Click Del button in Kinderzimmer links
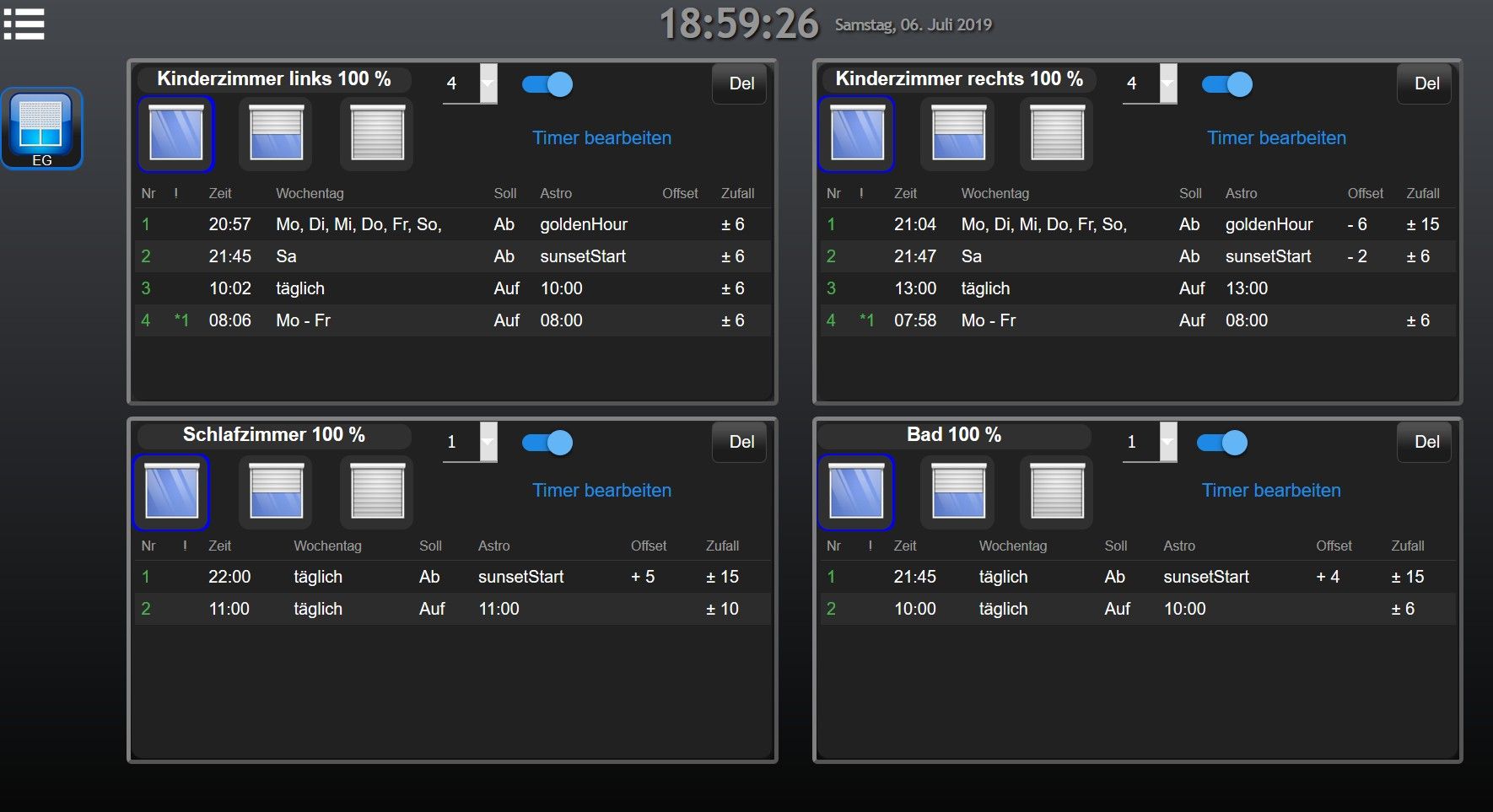Image resolution: width=1493 pixels, height=812 pixels. tap(741, 83)
